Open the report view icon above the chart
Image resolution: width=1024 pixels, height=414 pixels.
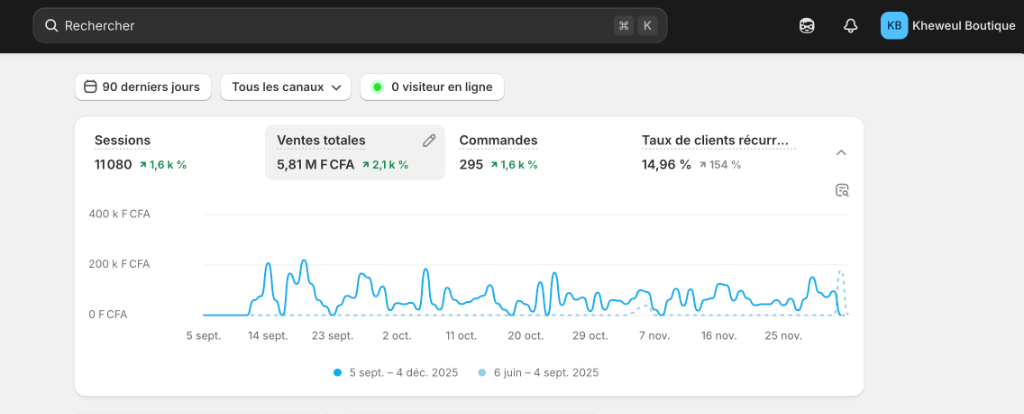click(841, 190)
